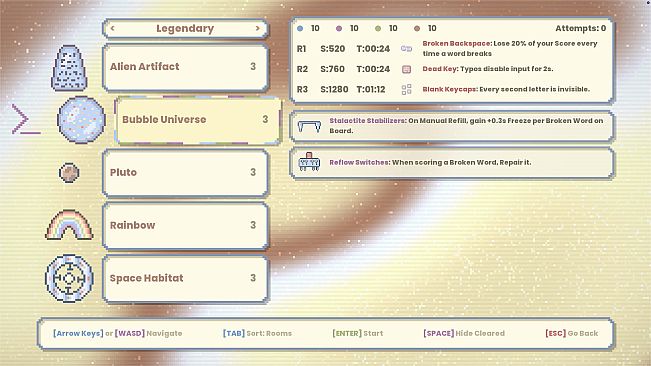Click the R3 round label

tap(302, 89)
